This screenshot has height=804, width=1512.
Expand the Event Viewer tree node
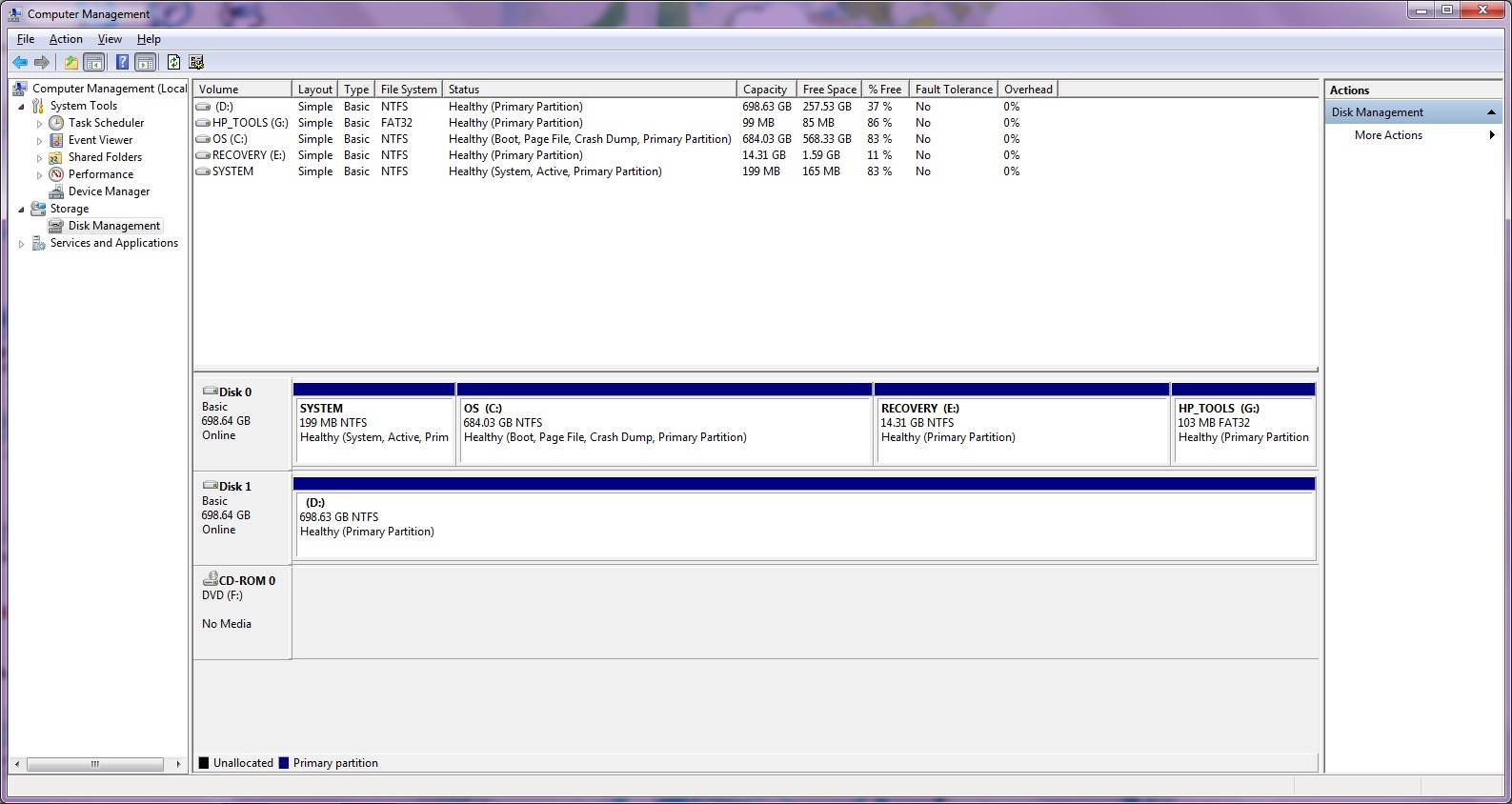pyautogui.click(x=39, y=141)
